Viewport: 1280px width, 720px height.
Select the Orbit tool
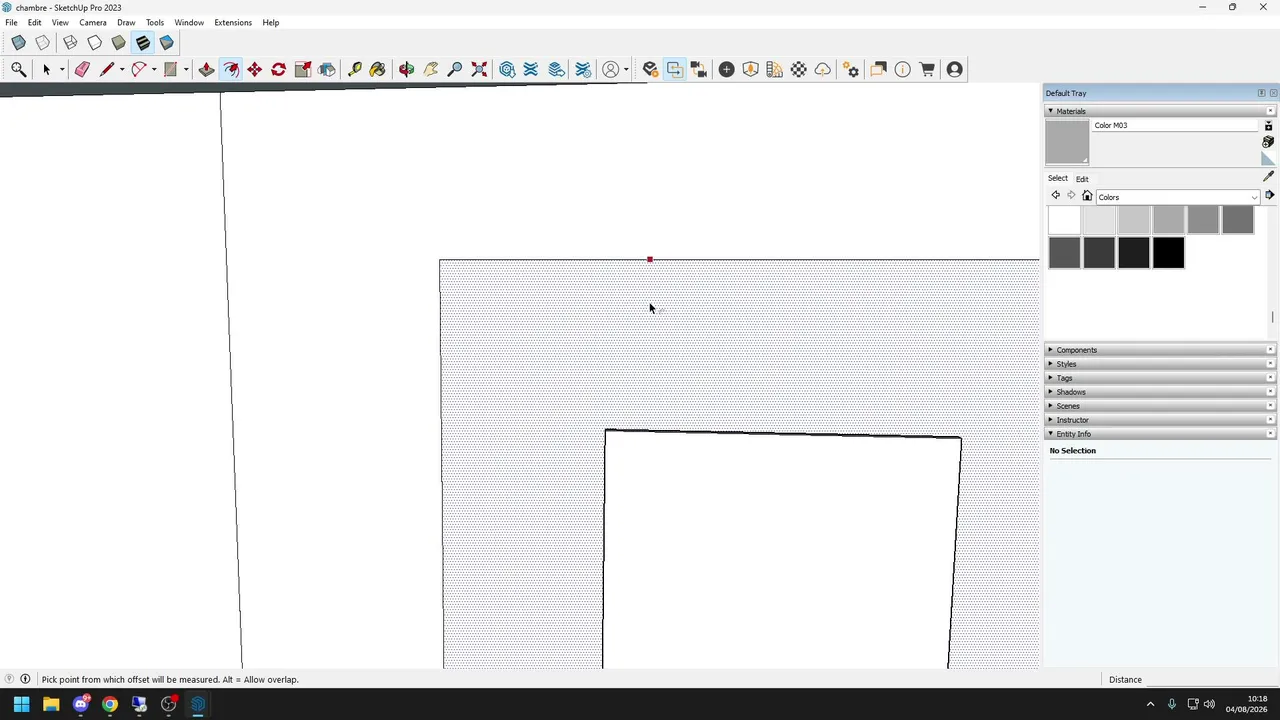point(406,69)
